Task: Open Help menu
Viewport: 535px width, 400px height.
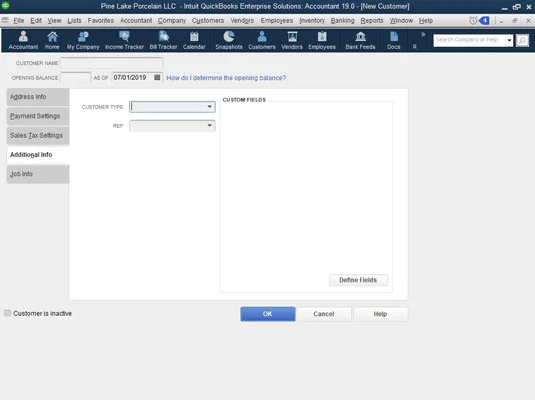Action: click(426, 20)
